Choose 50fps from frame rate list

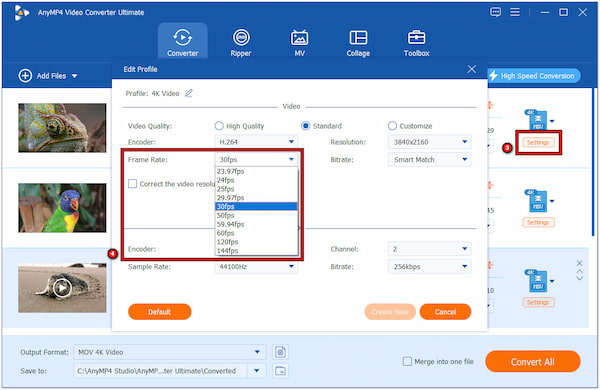(256, 215)
